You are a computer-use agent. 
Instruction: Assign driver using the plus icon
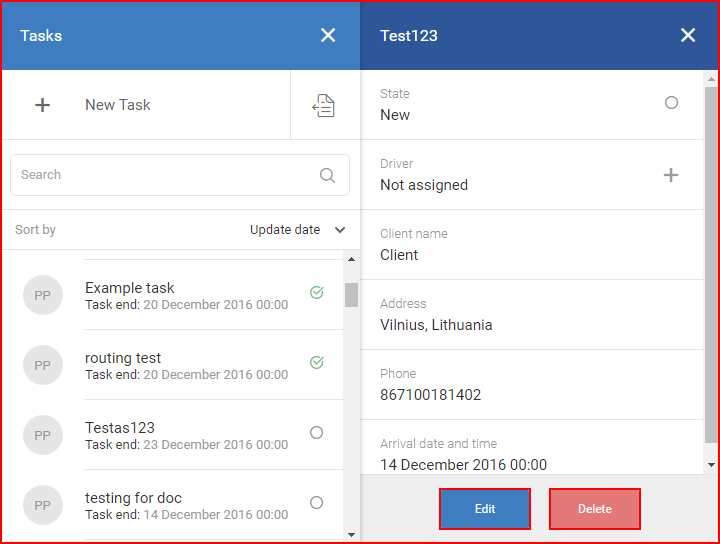tap(671, 175)
